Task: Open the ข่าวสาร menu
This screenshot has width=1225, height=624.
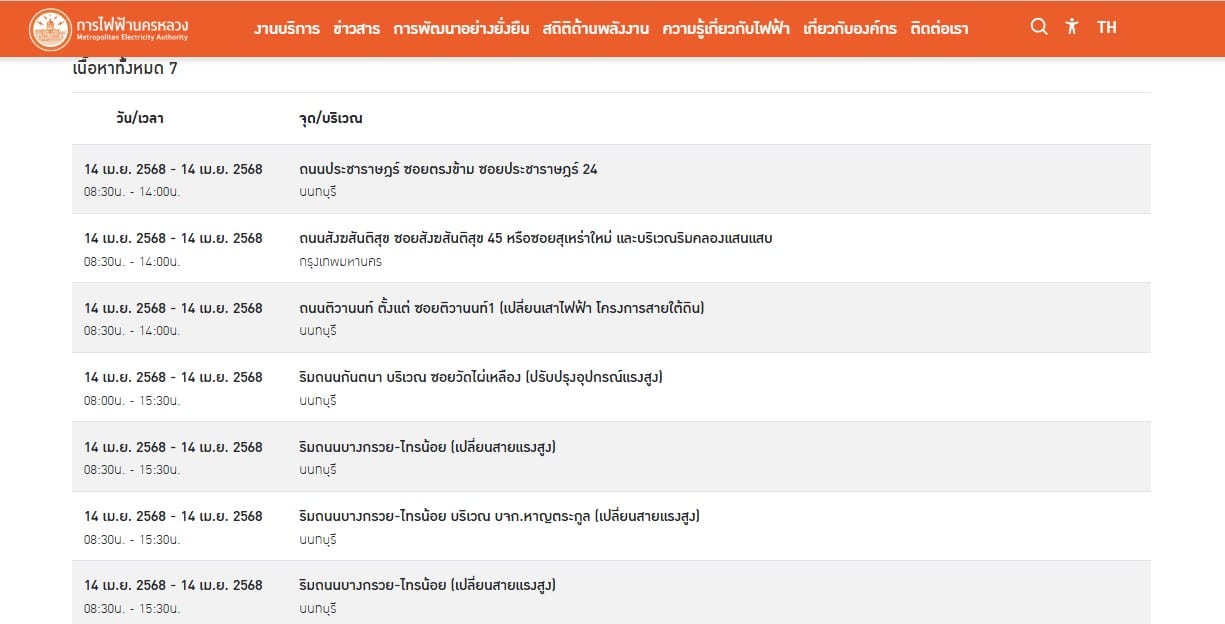Action: [357, 28]
